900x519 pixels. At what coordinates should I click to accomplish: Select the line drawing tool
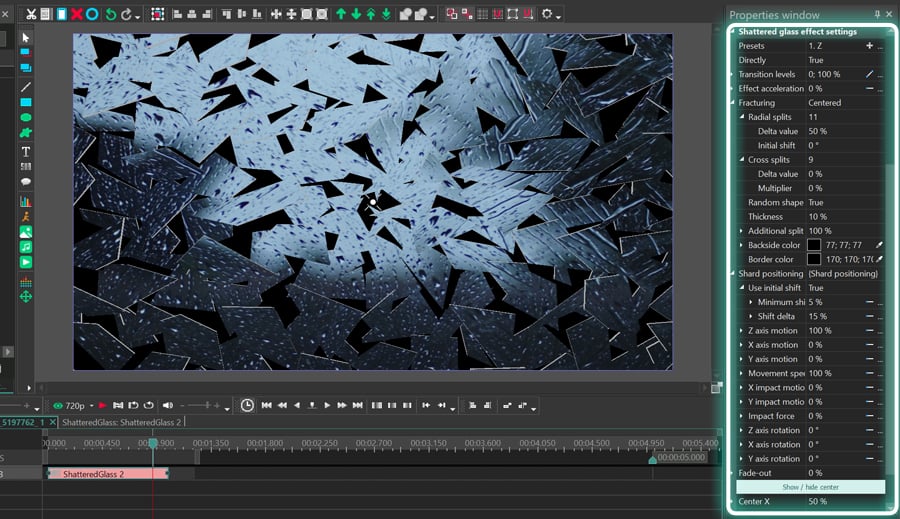(x=26, y=87)
